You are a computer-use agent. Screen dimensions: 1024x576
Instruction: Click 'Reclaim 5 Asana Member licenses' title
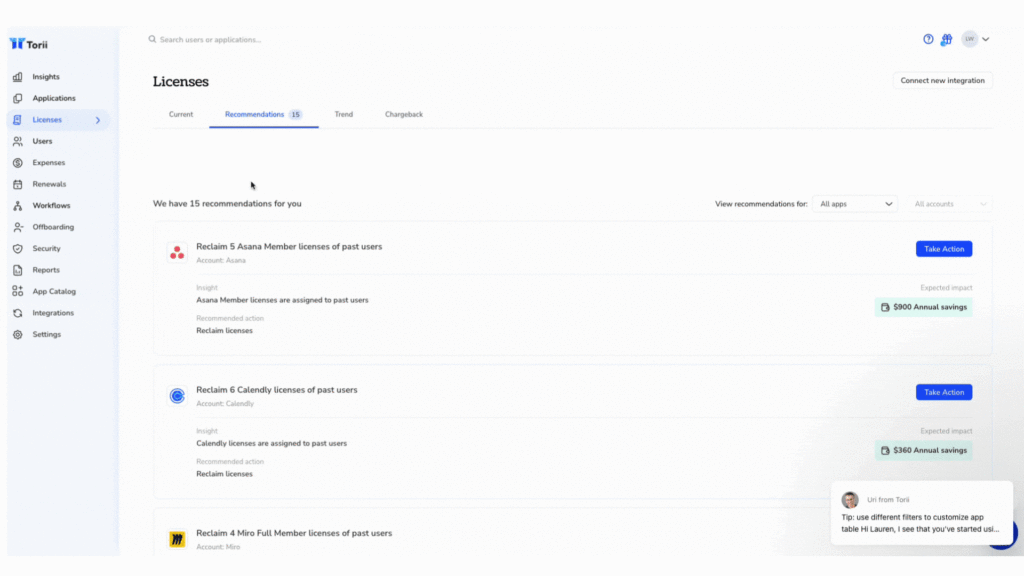tap(289, 247)
